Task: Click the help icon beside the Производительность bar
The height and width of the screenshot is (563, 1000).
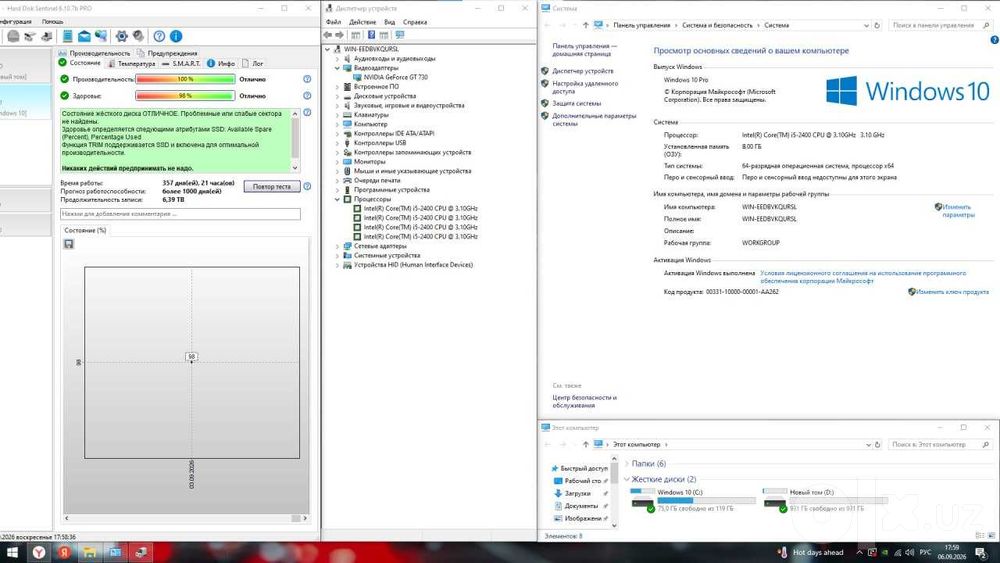Action: (x=307, y=79)
